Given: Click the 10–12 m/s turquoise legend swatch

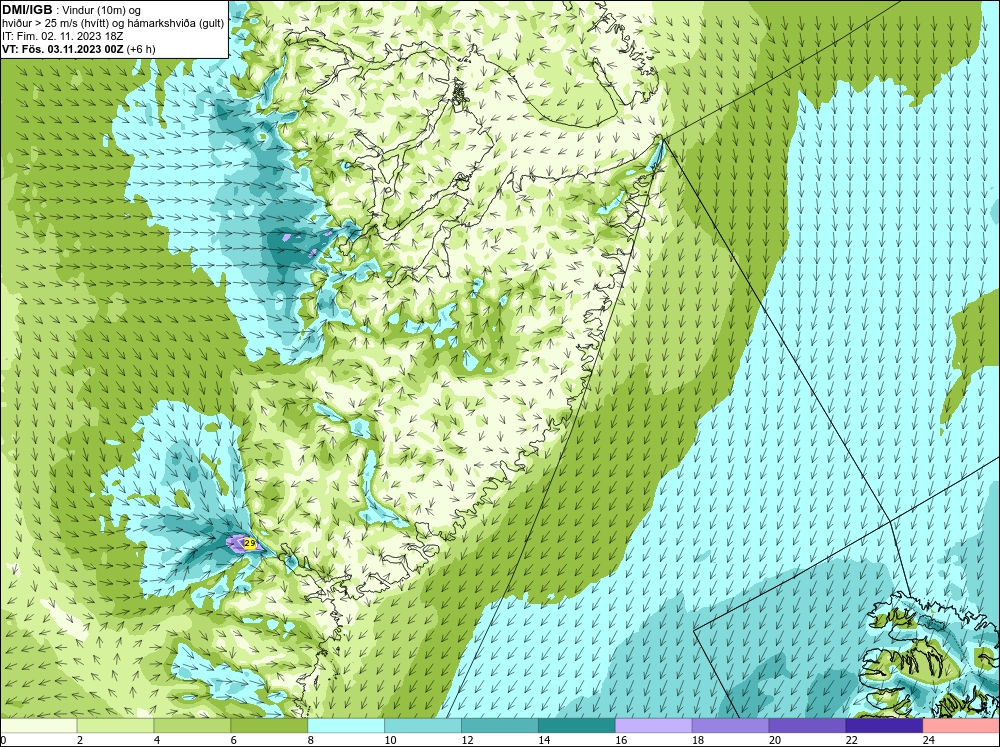Looking at the screenshot, I should tap(423, 727).
